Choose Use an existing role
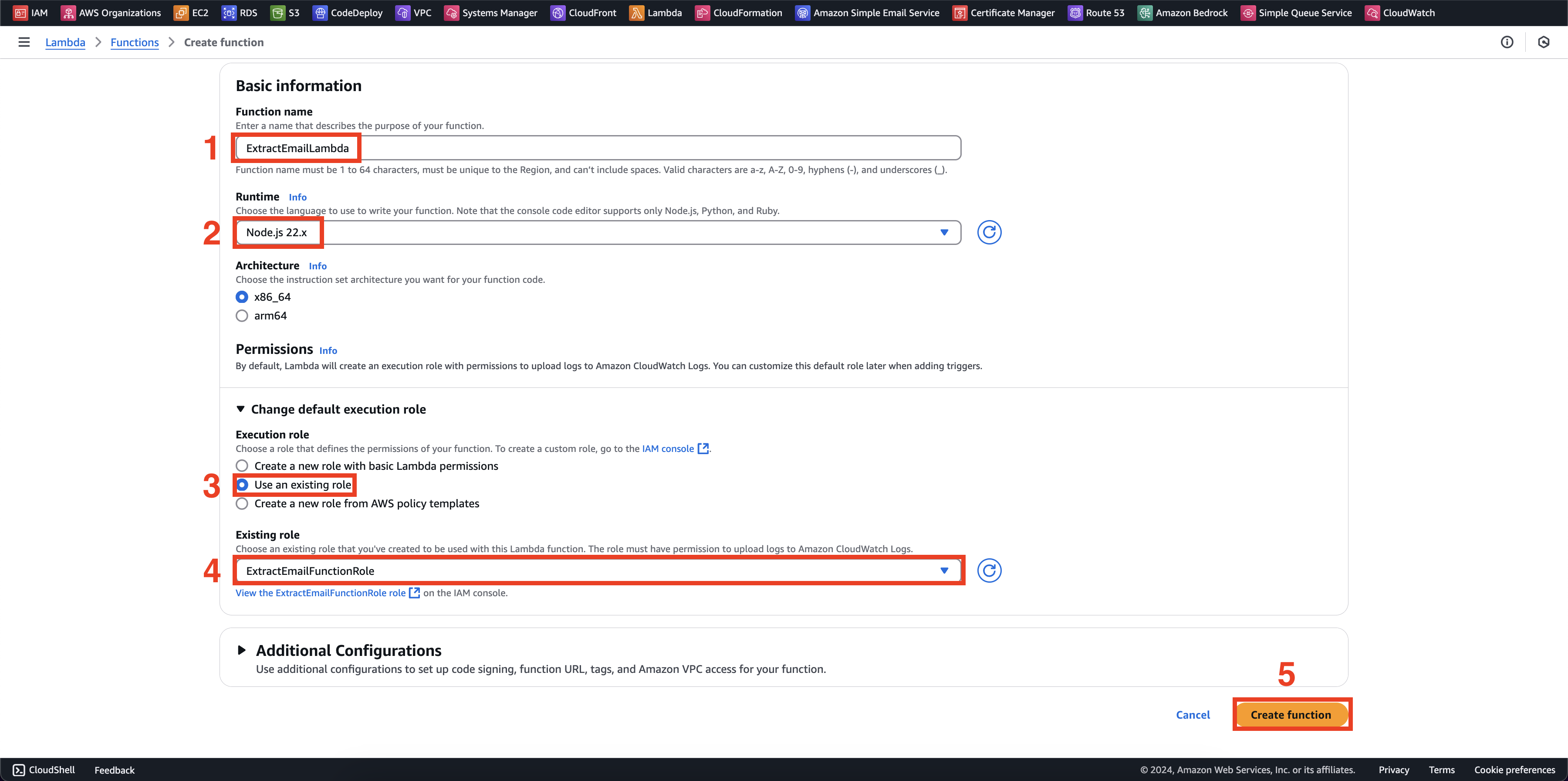This screenshot has width=1568, height=781. tap(242, 485)
